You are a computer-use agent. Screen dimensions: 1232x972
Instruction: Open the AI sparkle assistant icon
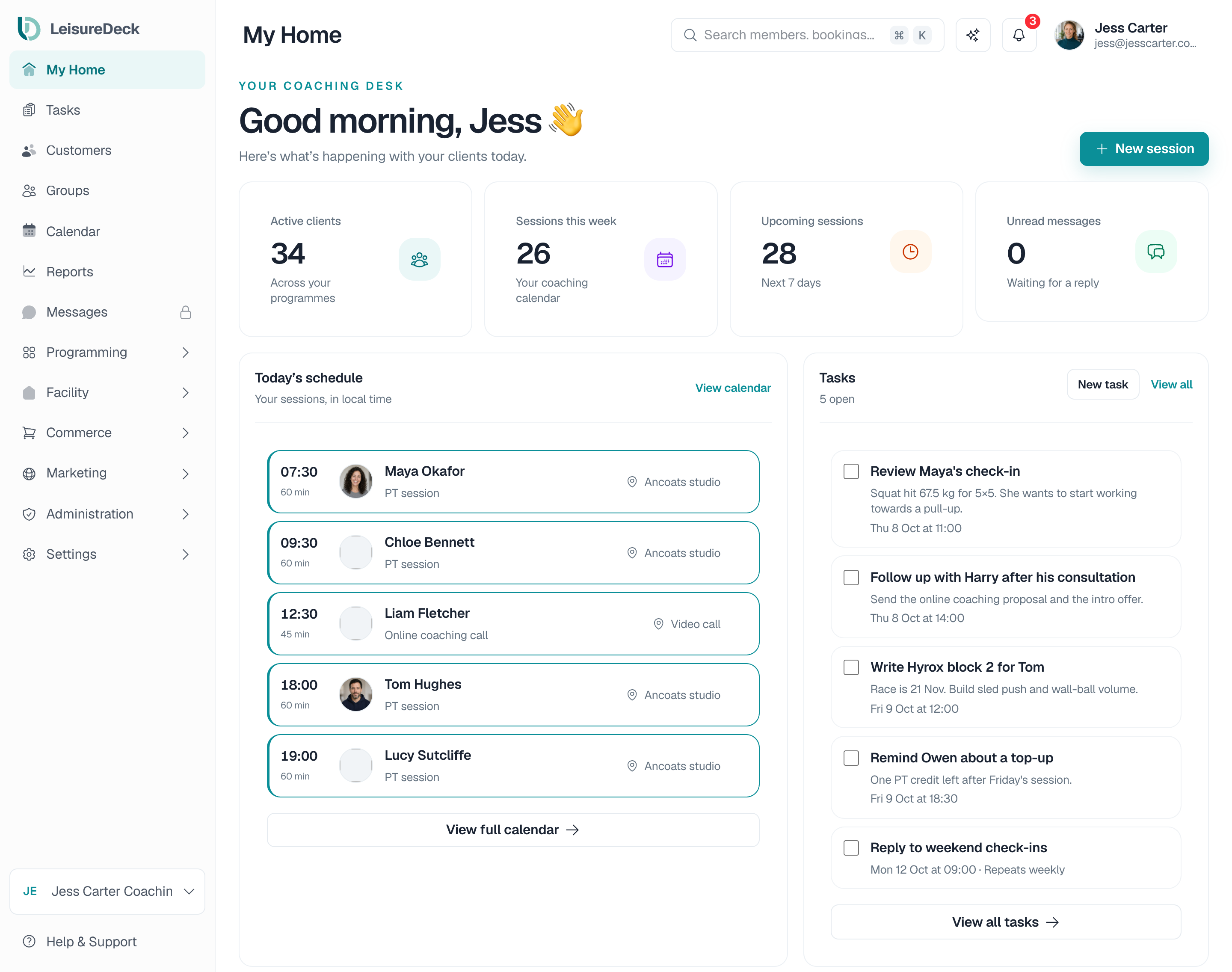pos(972,35)
